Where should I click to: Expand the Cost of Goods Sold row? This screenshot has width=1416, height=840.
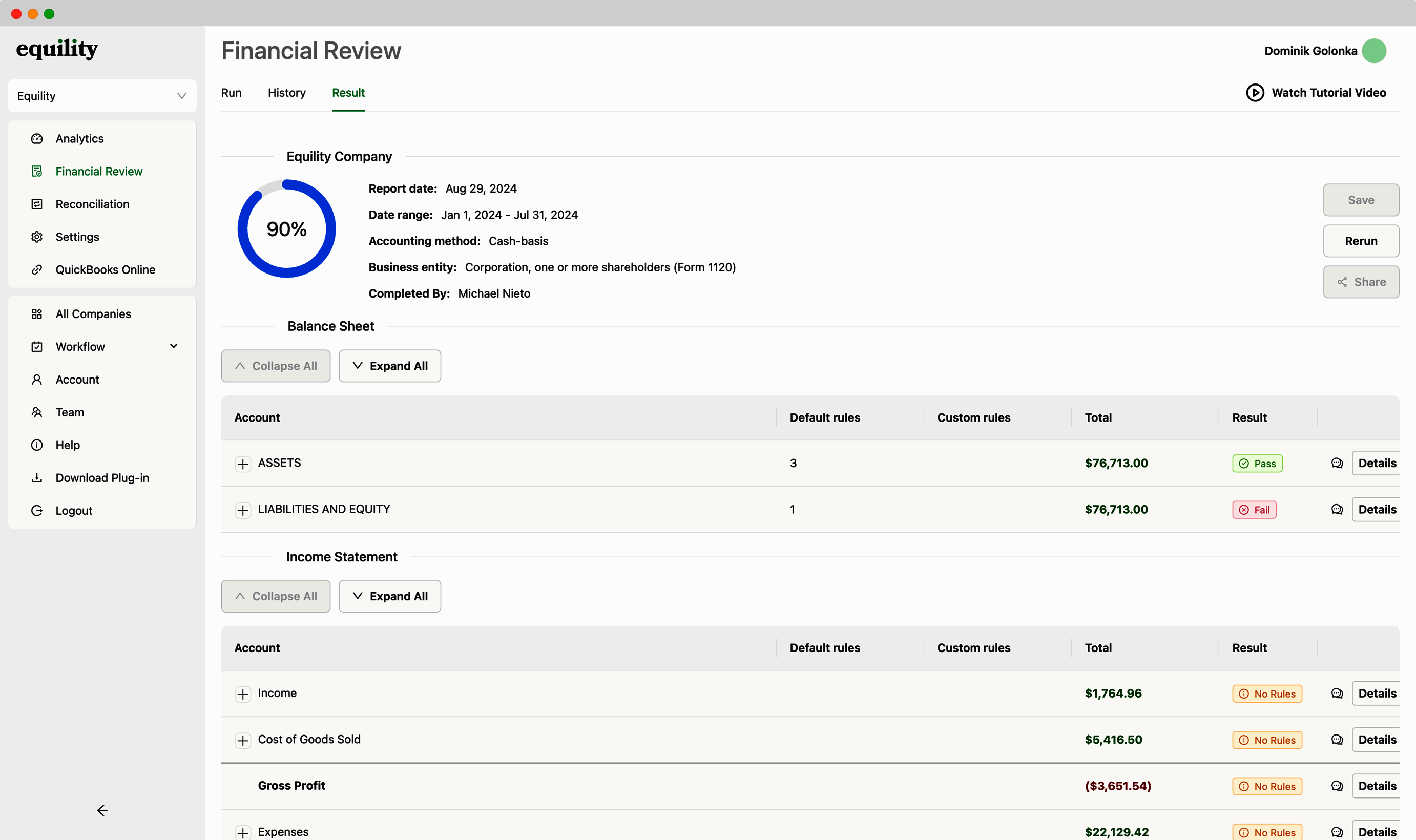pyautogui.click(x=243, y=740)
